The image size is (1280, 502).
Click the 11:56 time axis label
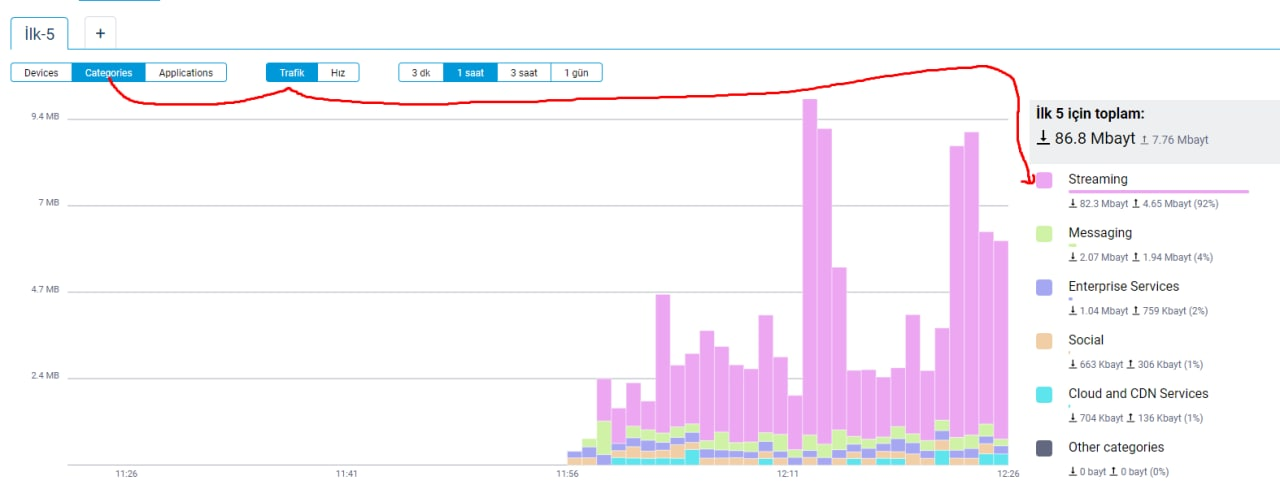point(567,474)
